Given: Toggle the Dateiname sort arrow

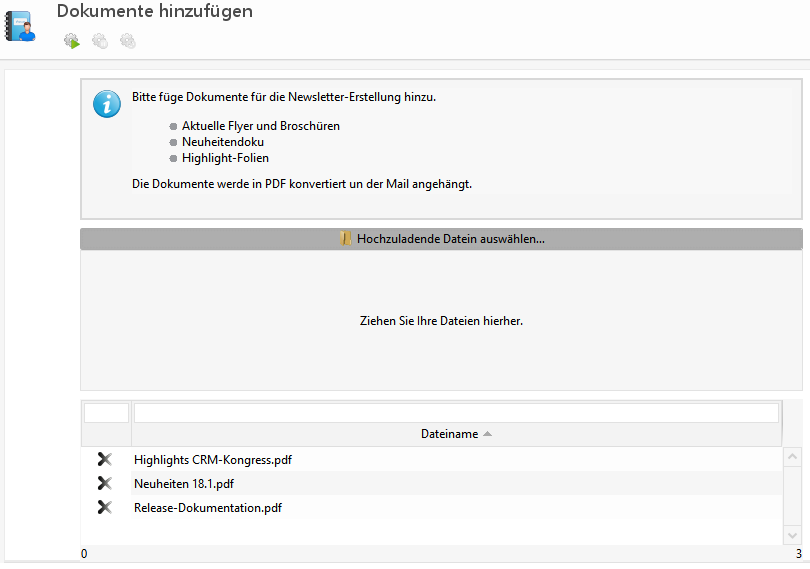Looking at the screenshot, I should coord(488,435).
